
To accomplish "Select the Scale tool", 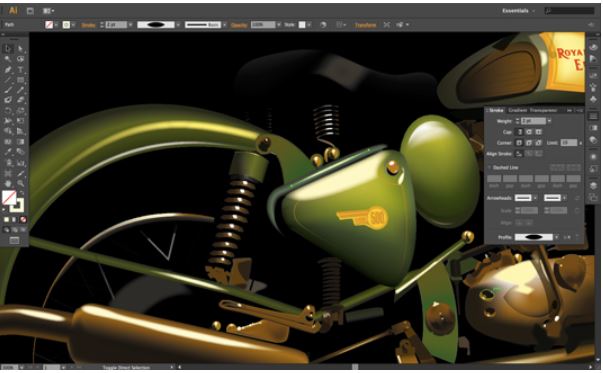I will [x=20, y=111].
